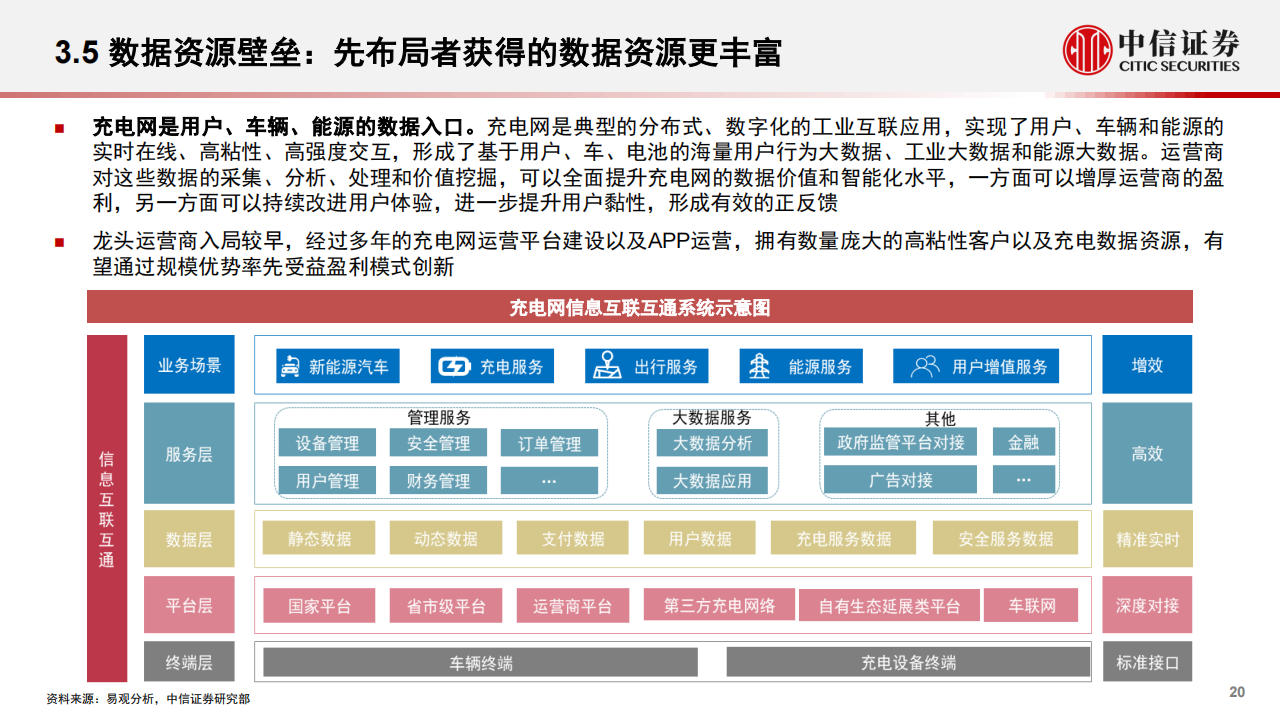Click the 大数据服务 group heading

(x=712, y=417)
